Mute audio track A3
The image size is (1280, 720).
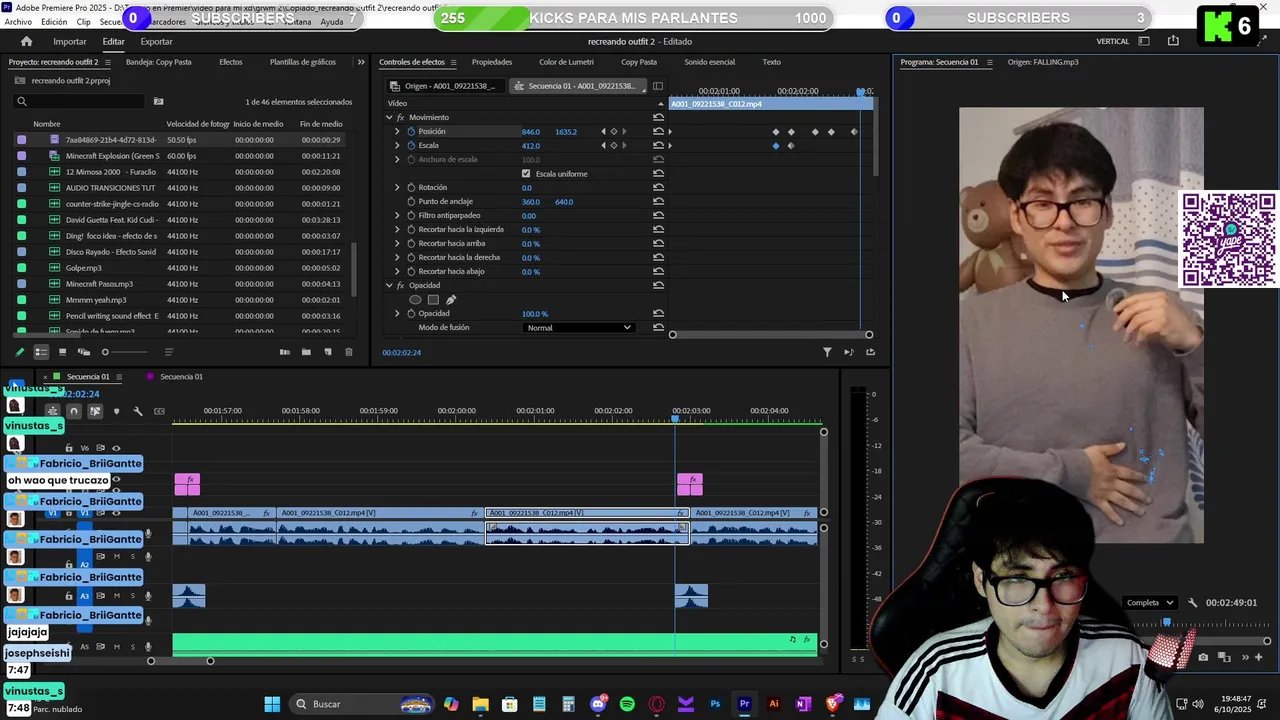tap(116, 596)
